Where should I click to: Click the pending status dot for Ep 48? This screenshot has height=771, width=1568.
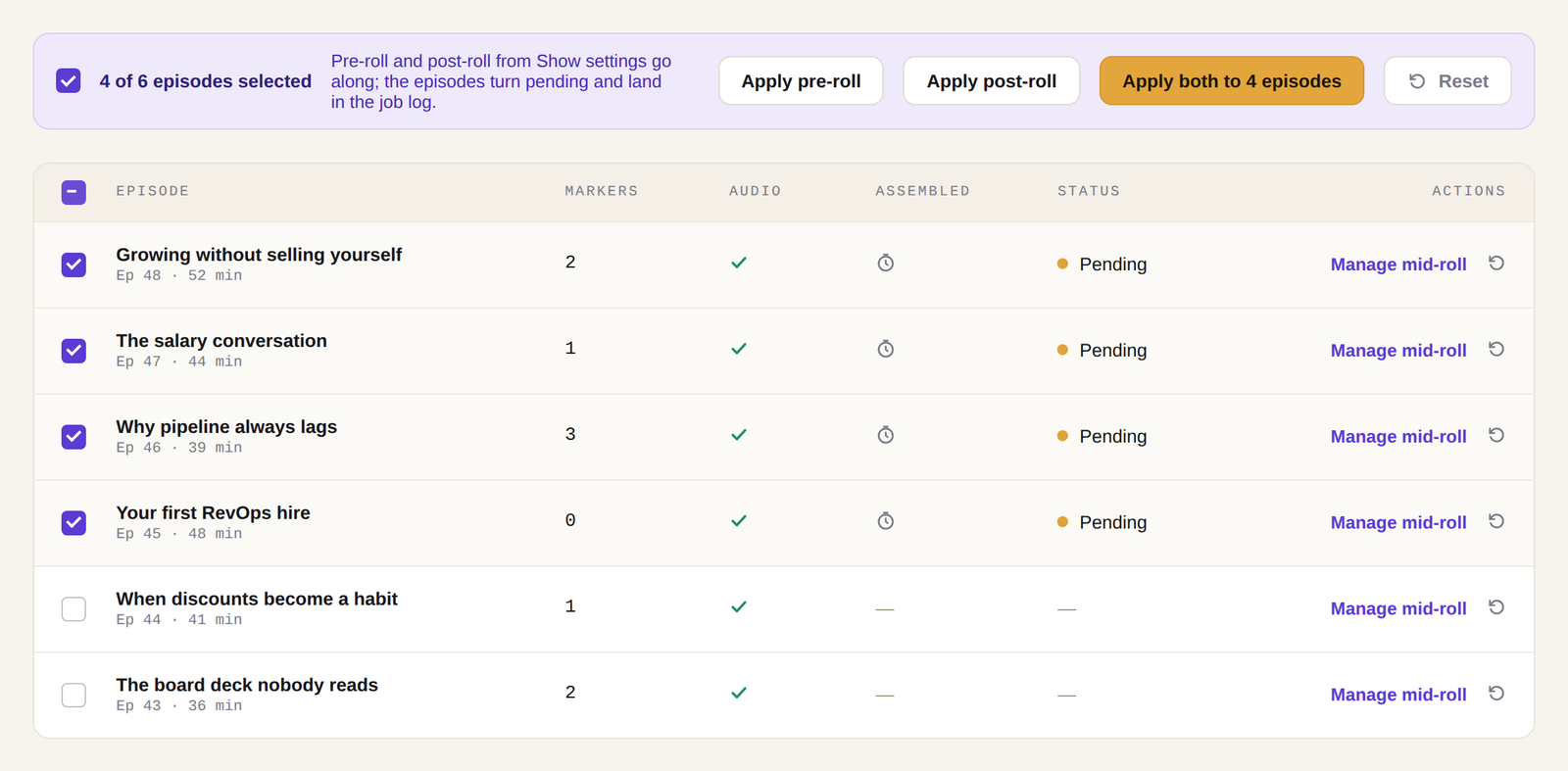1062,264
